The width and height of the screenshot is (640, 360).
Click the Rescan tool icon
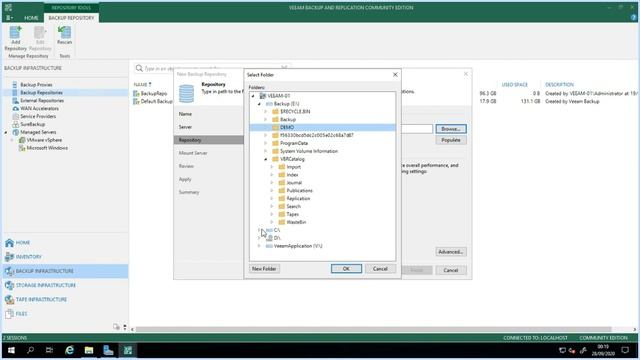click(64, 36)
